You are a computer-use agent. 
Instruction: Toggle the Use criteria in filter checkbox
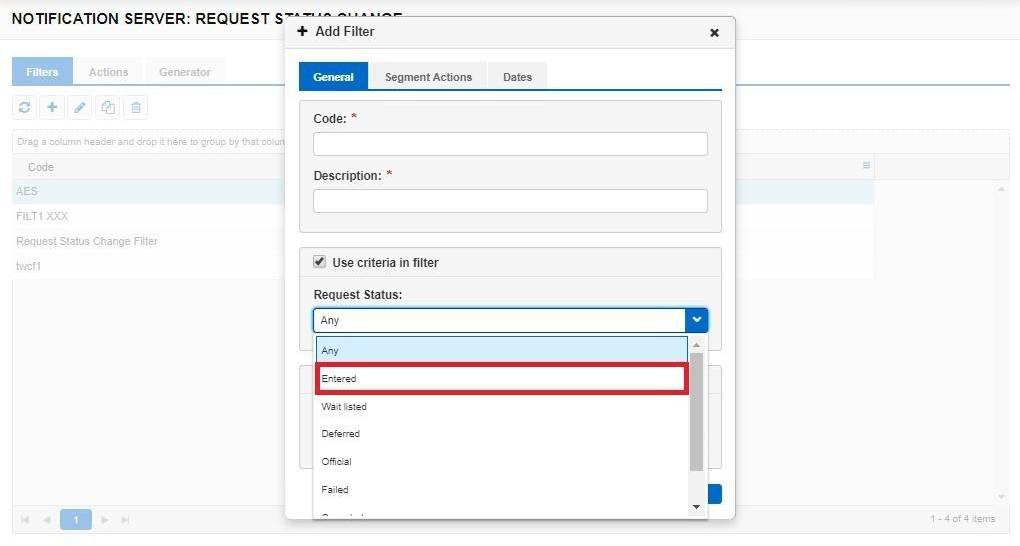[320, 262]
